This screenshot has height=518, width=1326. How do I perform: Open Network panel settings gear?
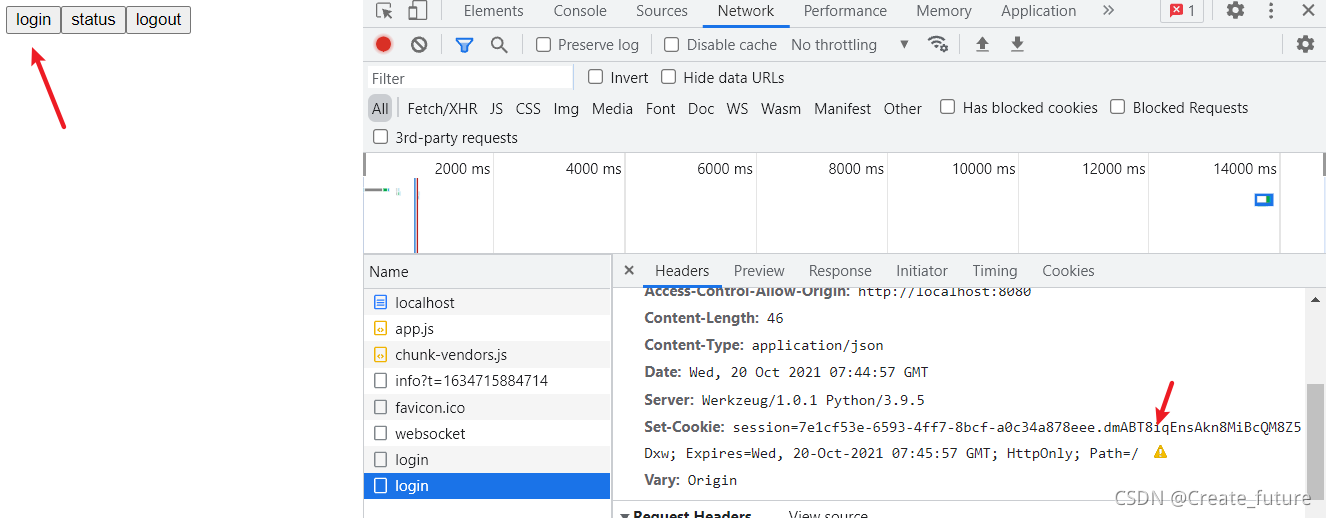pyautogui.click(x=1305, y=44)
